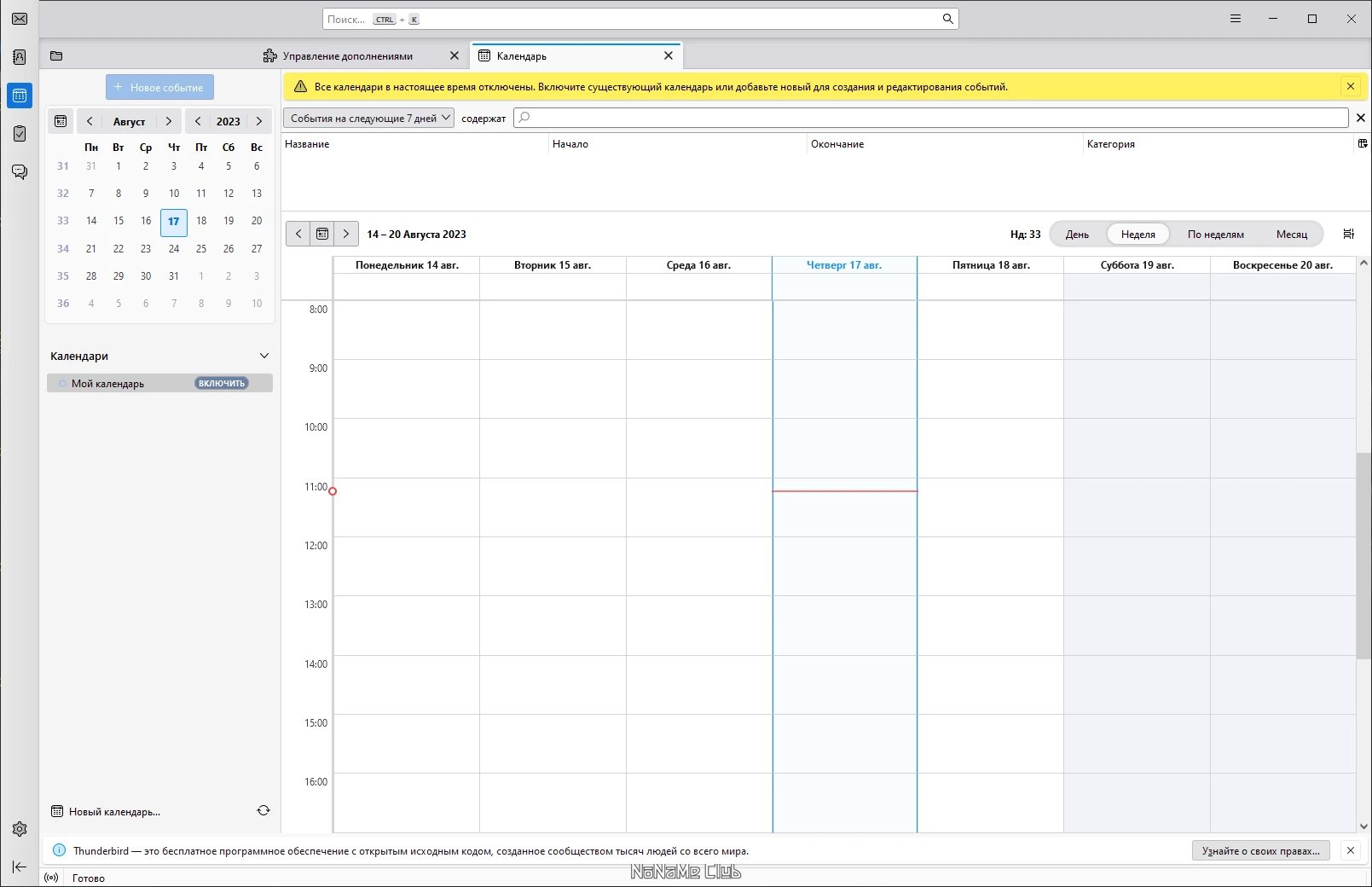Click Узнайте о своих правах… button
The height and width of the screenshot is (887, 1372).
[x=1260, y=850]
